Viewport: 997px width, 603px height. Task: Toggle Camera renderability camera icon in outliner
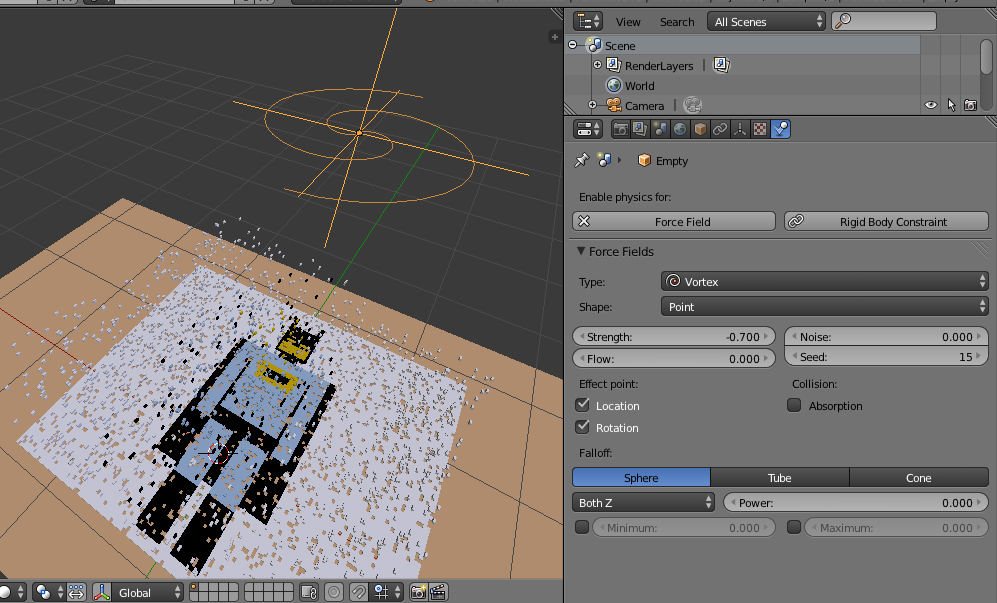970,105
